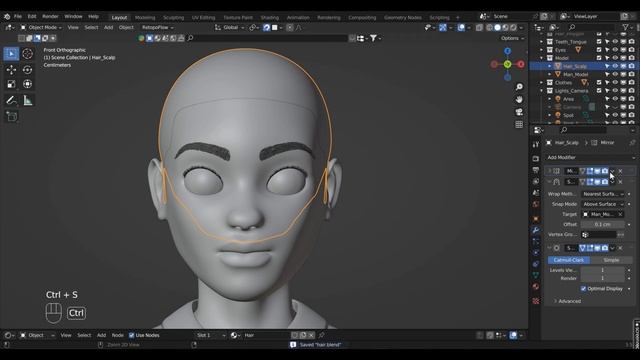Activate the Rotate tool
The height and width of the screenshot is (360, 640).
(x=27, y=69)
